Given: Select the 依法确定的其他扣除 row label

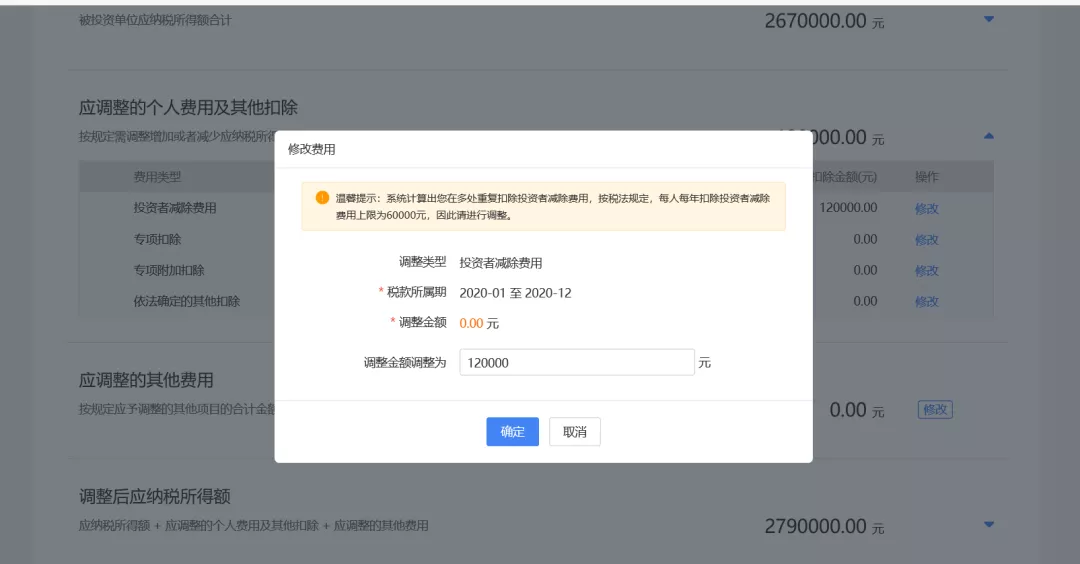Looking at the screenshot, I should 187,301.
